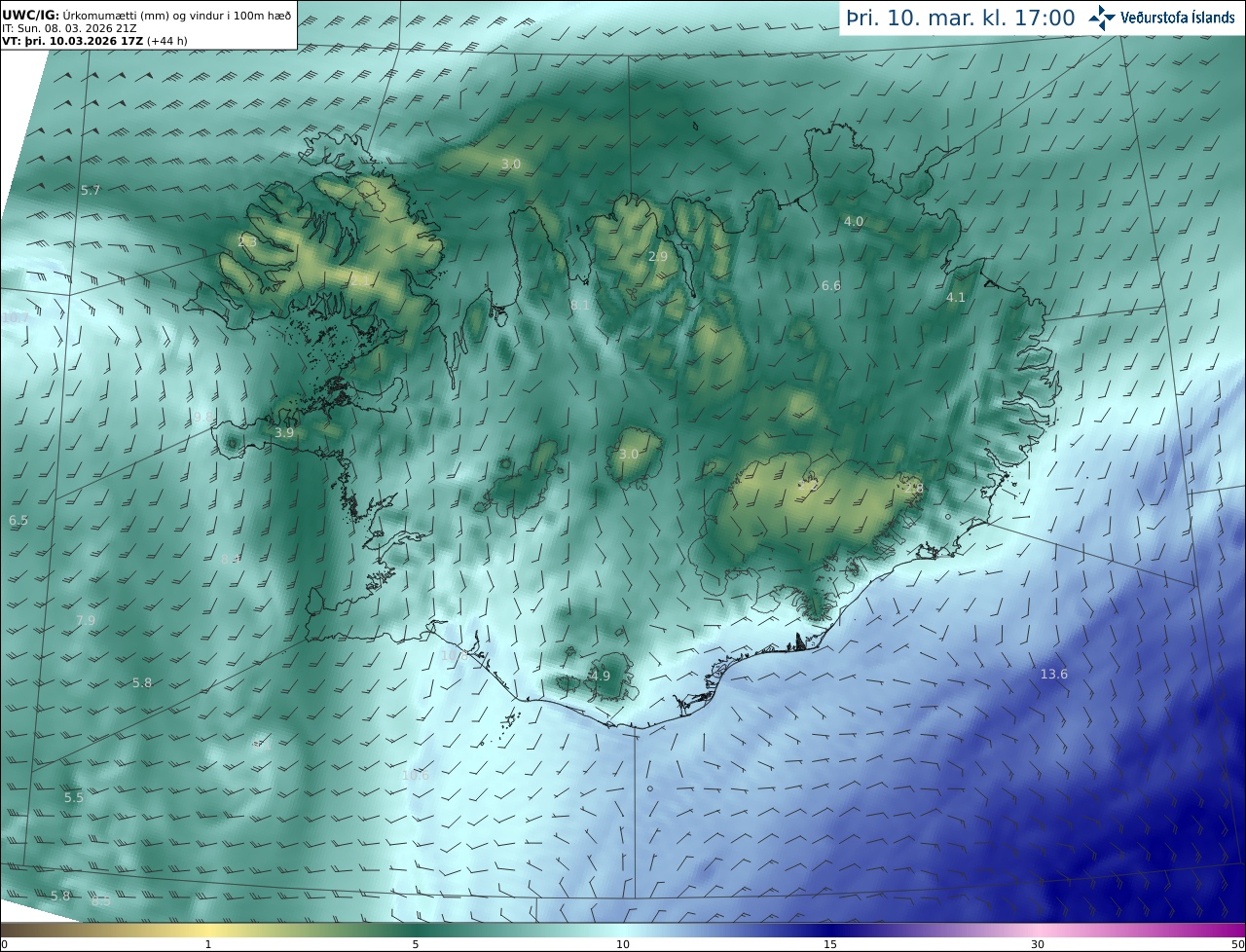Image resolution: width=1246 pixels, height=952 pixels.
Task: Select the header date 'Þri. 10. mar. kl. 17:00'
Action: click(961, 18)
